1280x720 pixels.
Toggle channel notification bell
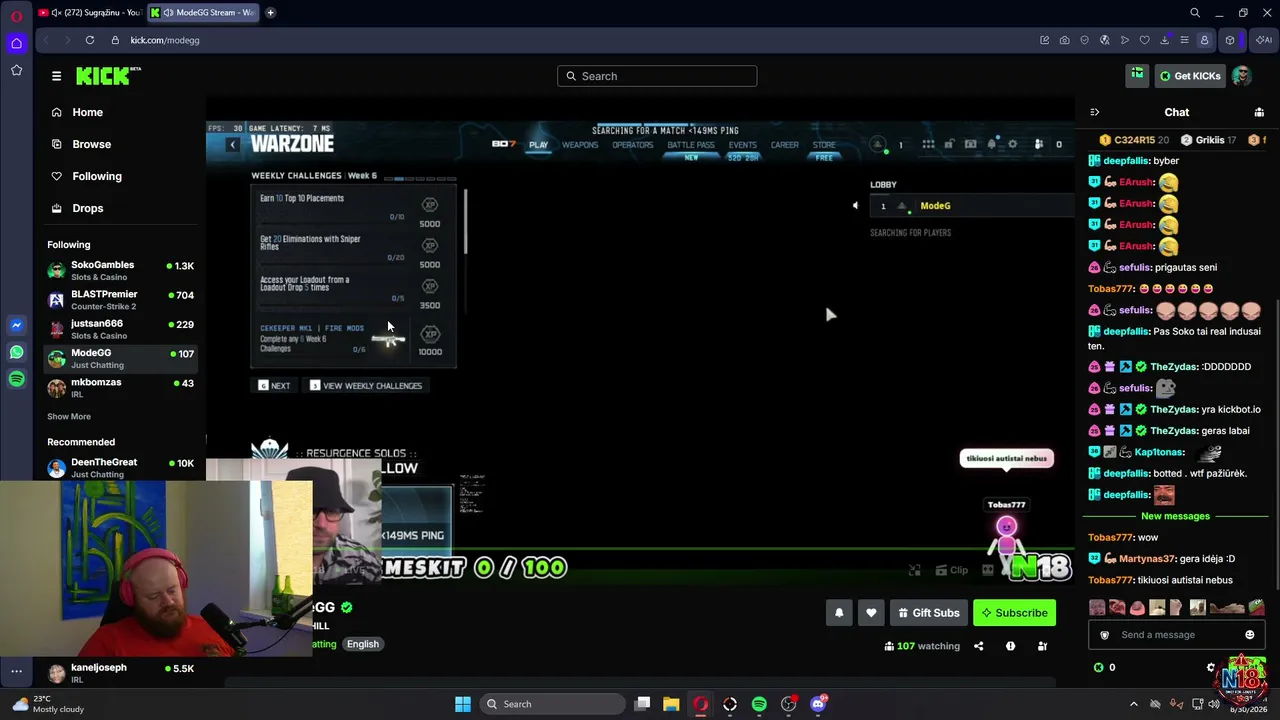click(x=839, y=613)
